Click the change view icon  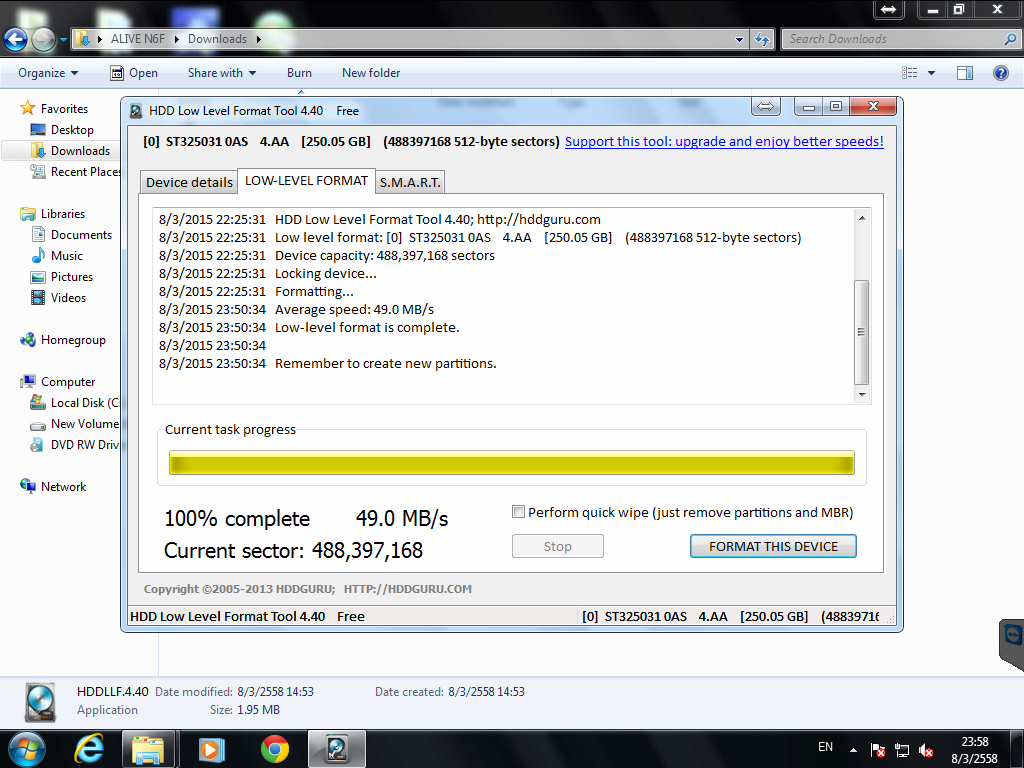click(x=909, y=73)
